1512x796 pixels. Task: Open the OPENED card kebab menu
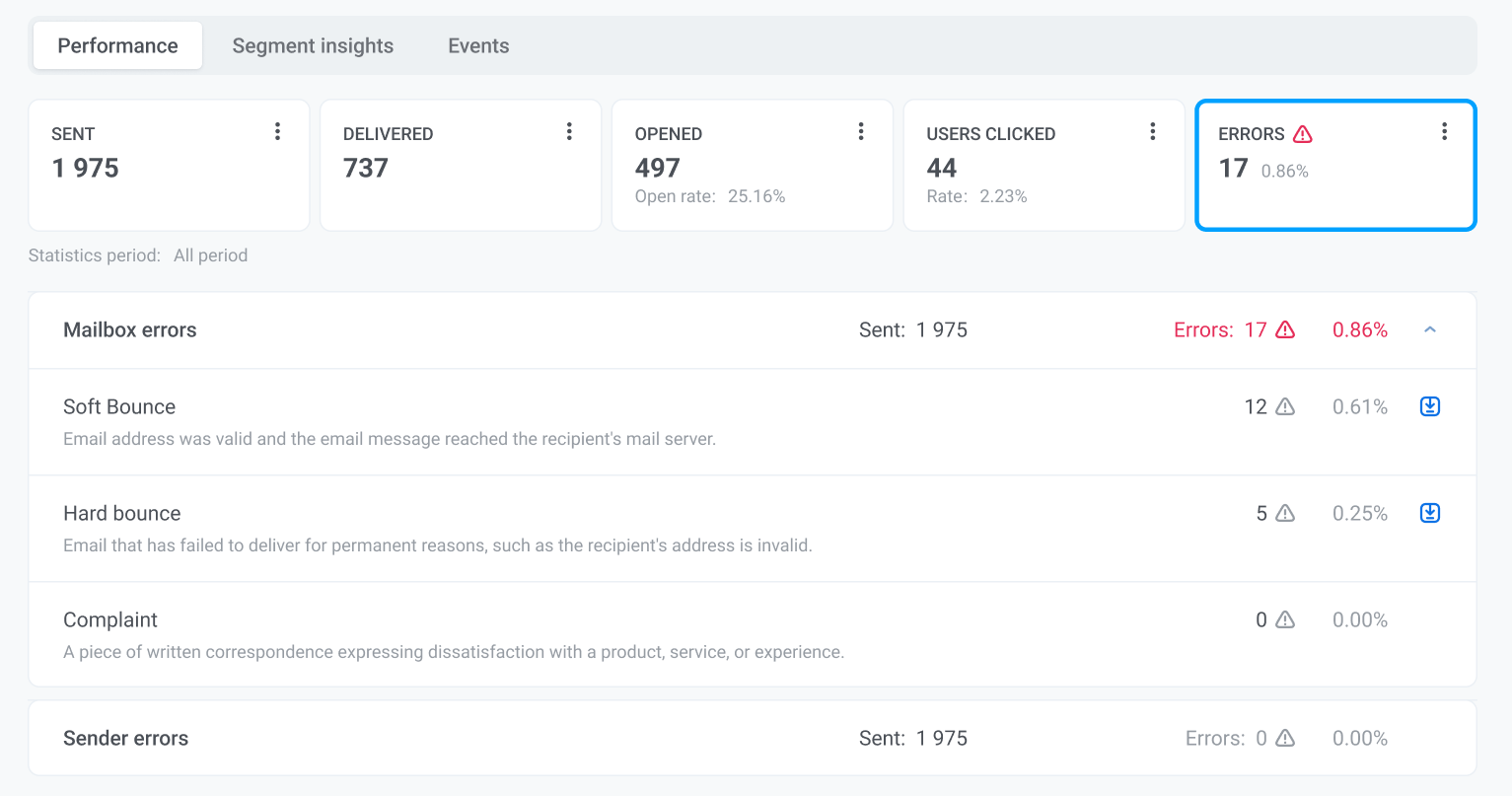(861, 132)
